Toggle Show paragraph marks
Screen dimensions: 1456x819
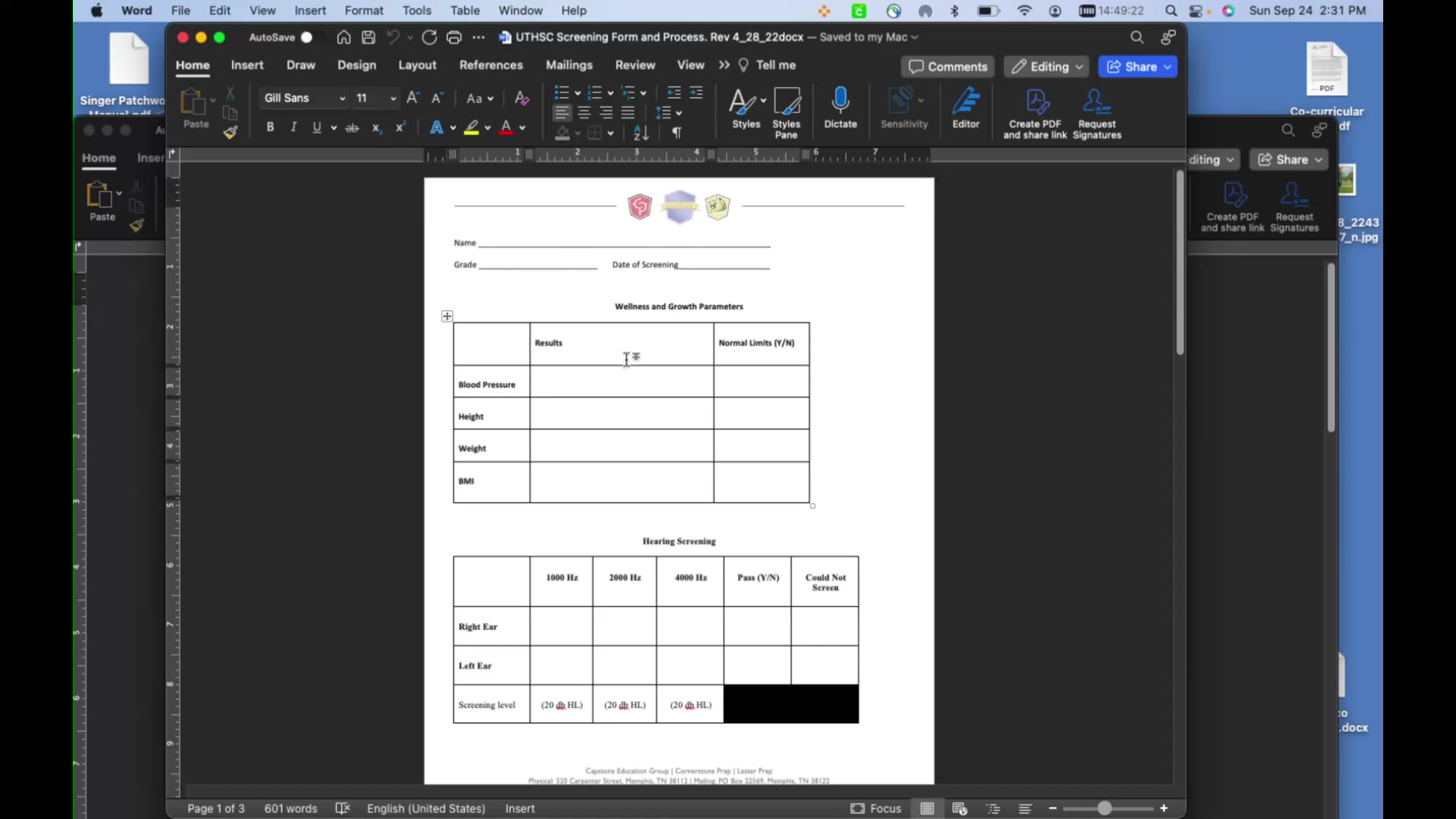[x=677, y=133]
